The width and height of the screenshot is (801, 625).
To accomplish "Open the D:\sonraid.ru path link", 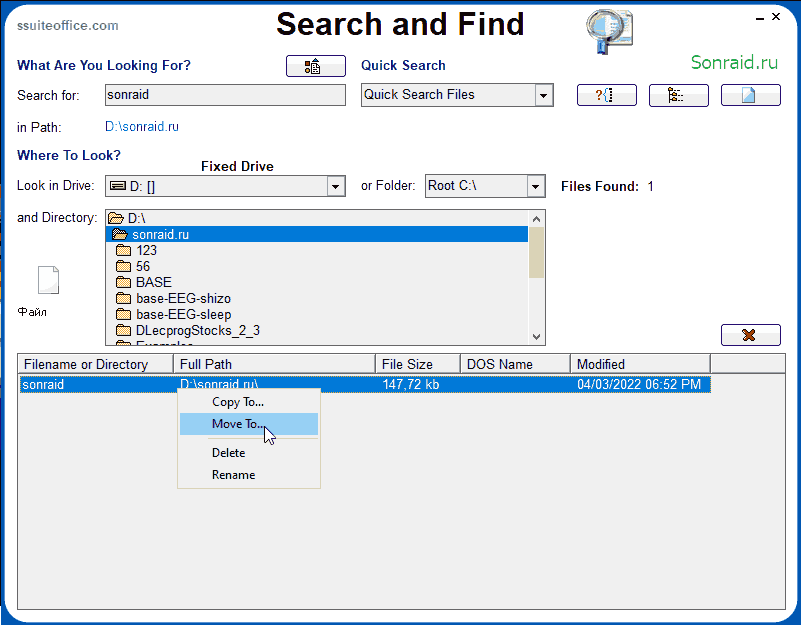I will (x=142, y=127).
